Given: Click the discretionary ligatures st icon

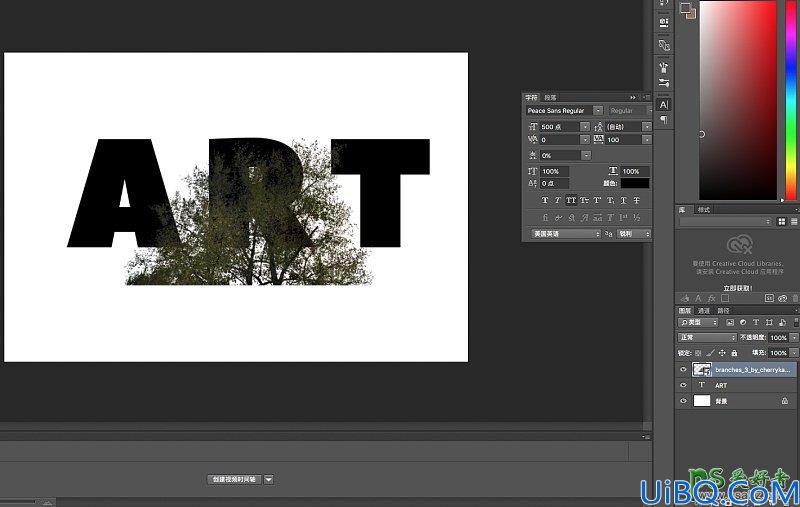Looking at the screenshot, I should (x=571, y=218).
